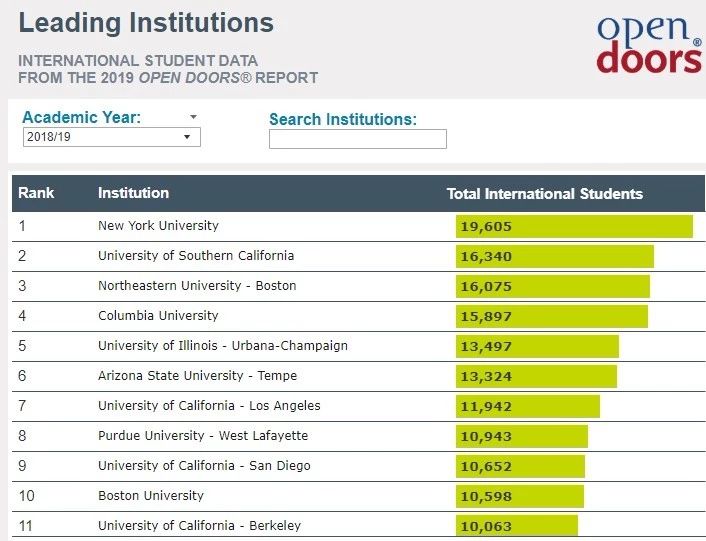Select Arizona State University - Tempe
The height and width of the screenshot is (541, 706).
(198, 376)
